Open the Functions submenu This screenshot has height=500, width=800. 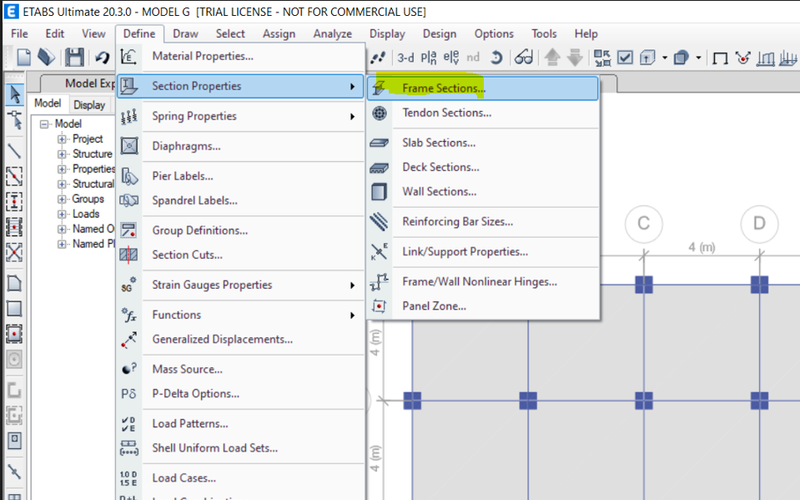pyautogui.click(x=240, y=315)
